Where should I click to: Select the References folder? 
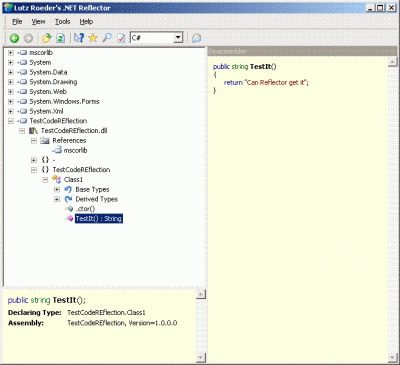69,140
